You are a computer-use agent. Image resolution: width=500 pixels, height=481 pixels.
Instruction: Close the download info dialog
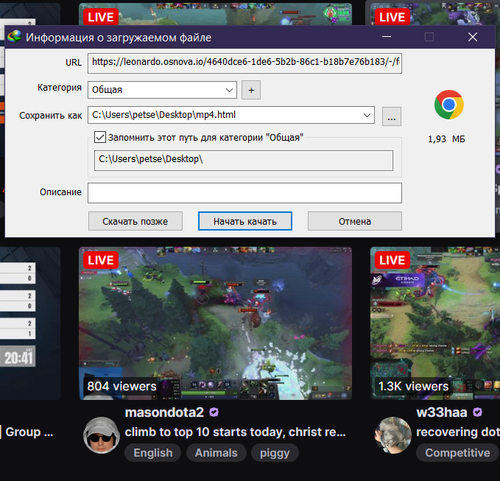pyautogui.click(x=472, y=37)
